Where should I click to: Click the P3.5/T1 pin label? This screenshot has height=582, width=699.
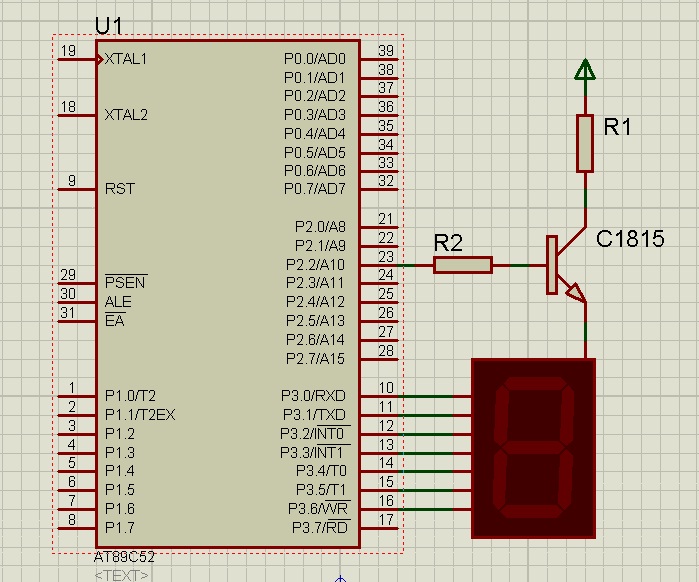point(321,490)
